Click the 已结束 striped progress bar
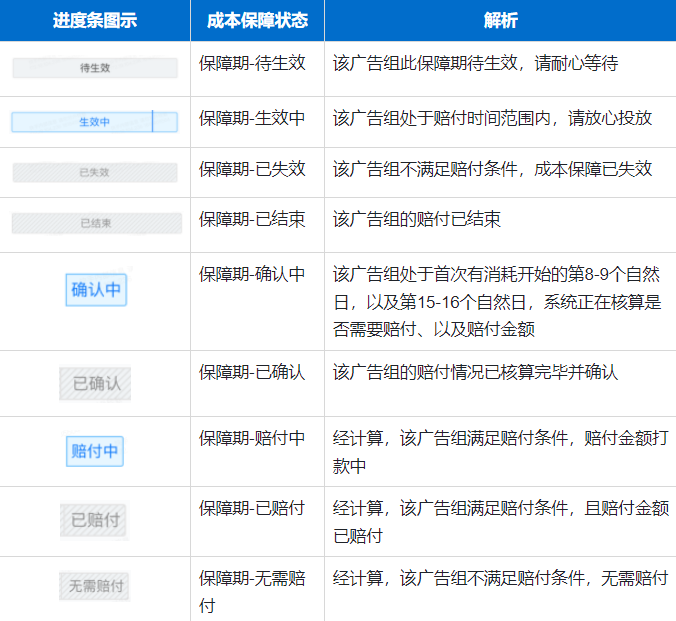 coord(97,223)
